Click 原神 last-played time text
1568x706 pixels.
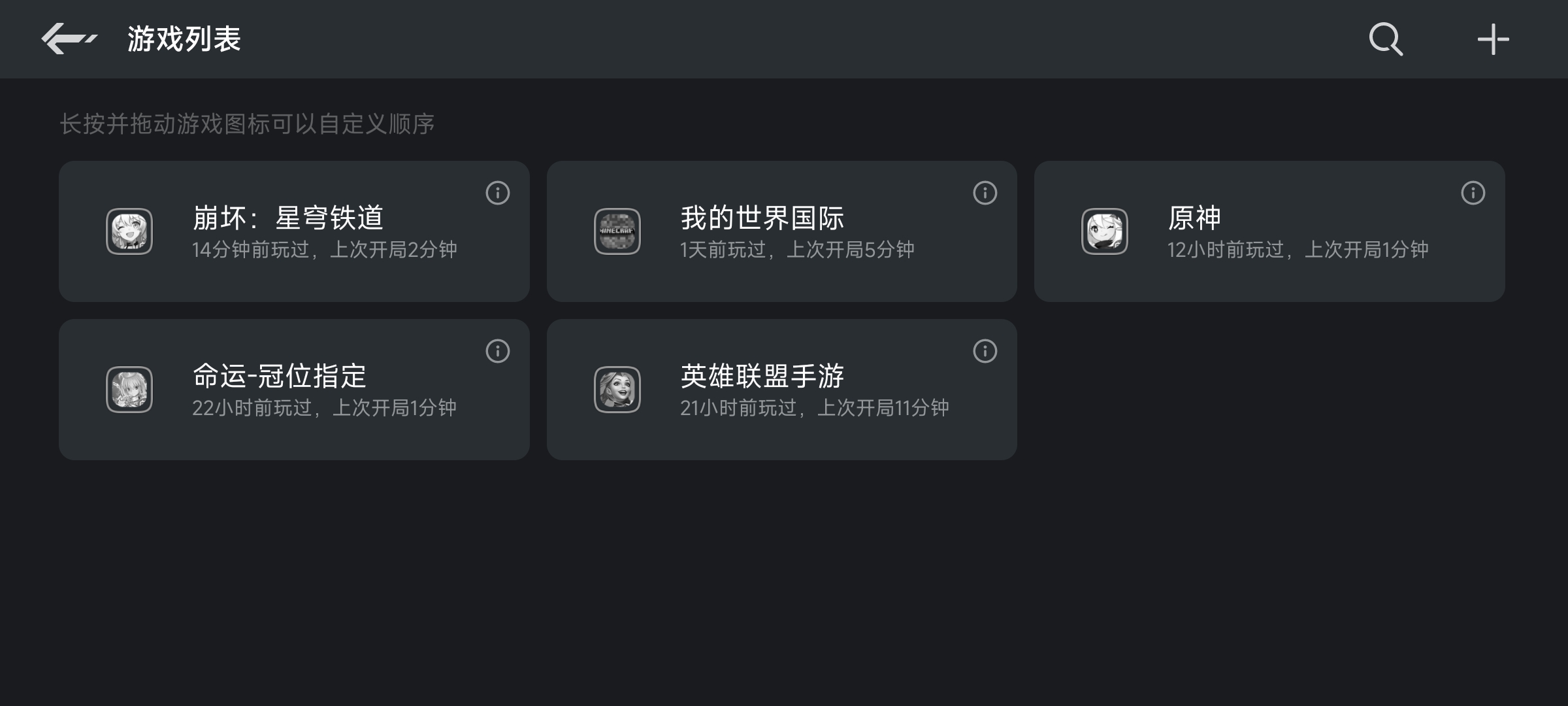(x=1298, y=250)
